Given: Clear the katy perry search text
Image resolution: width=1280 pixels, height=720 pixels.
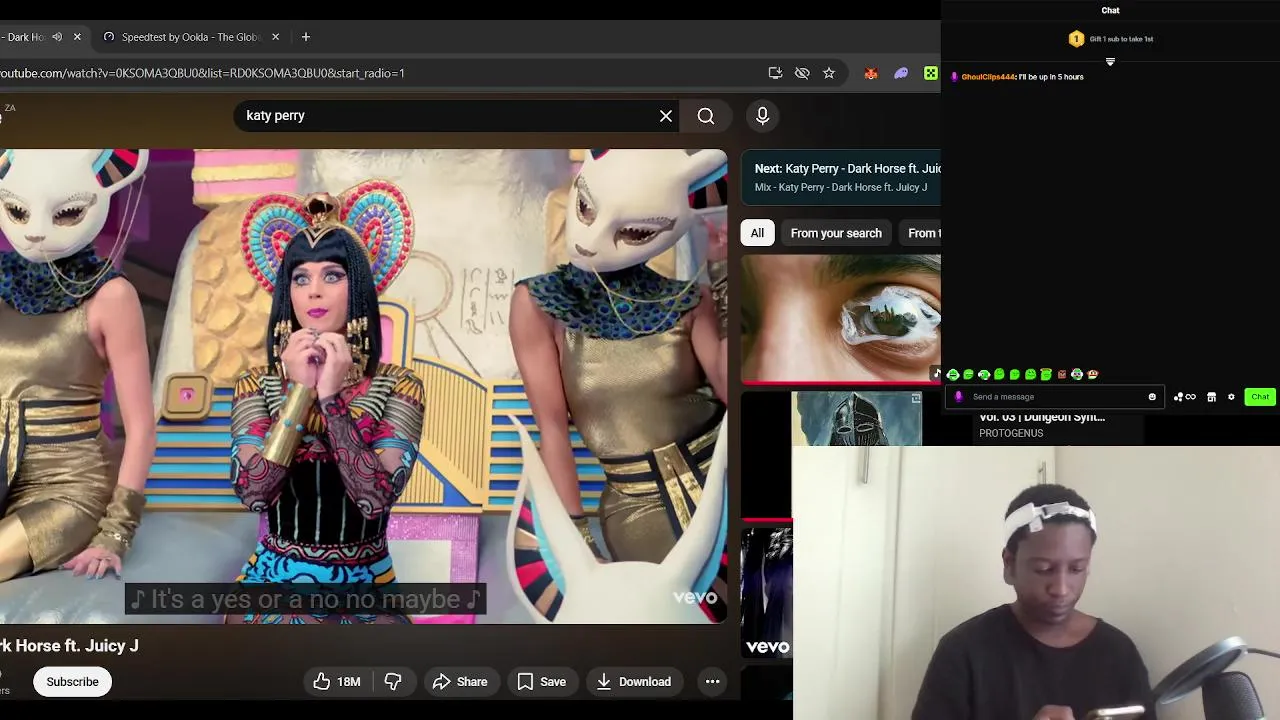Looking at the screenshot, I should [666, 116].
